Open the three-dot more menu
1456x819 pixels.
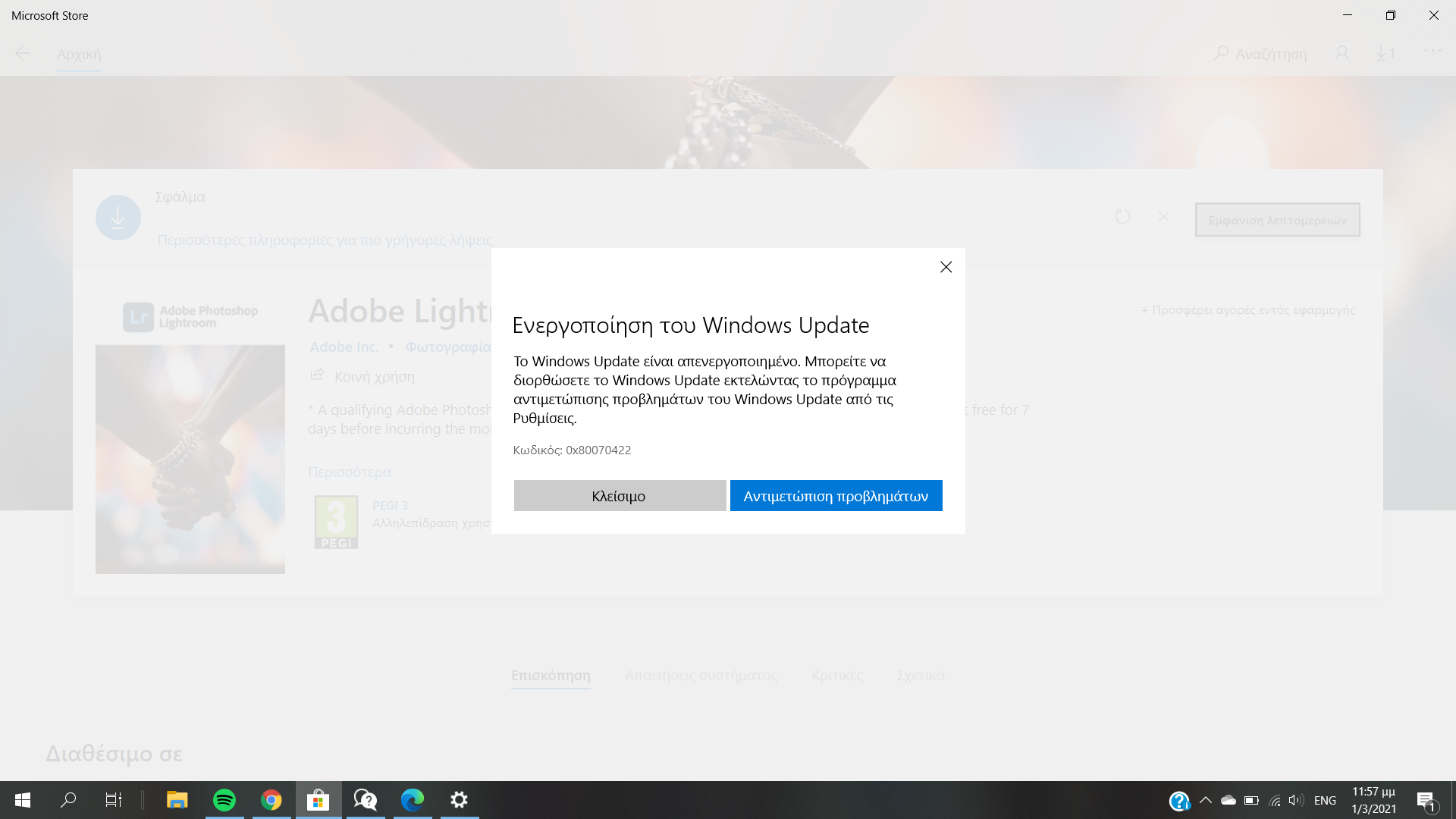click(x=1432, y=51)
